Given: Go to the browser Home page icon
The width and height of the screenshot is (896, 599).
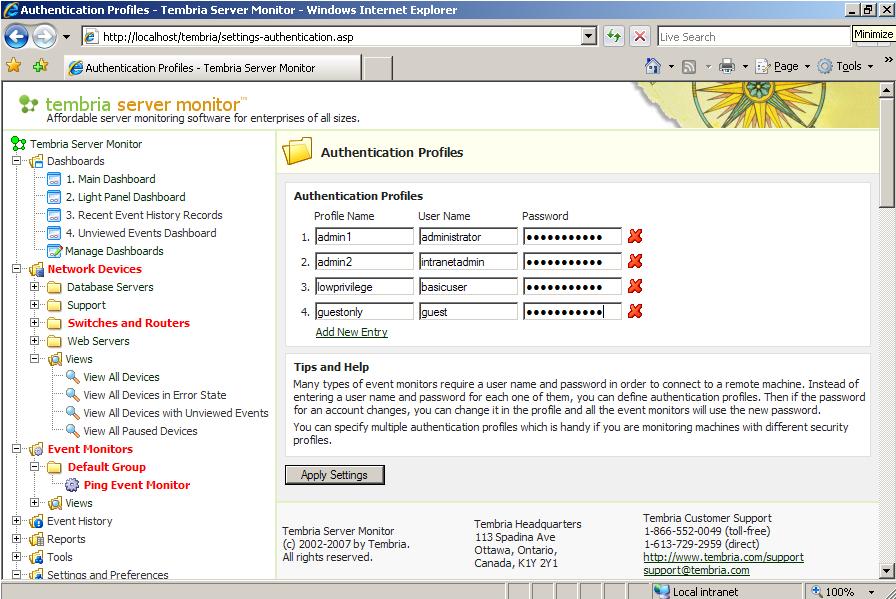Looking at the screenshot, I should point(653,66).
